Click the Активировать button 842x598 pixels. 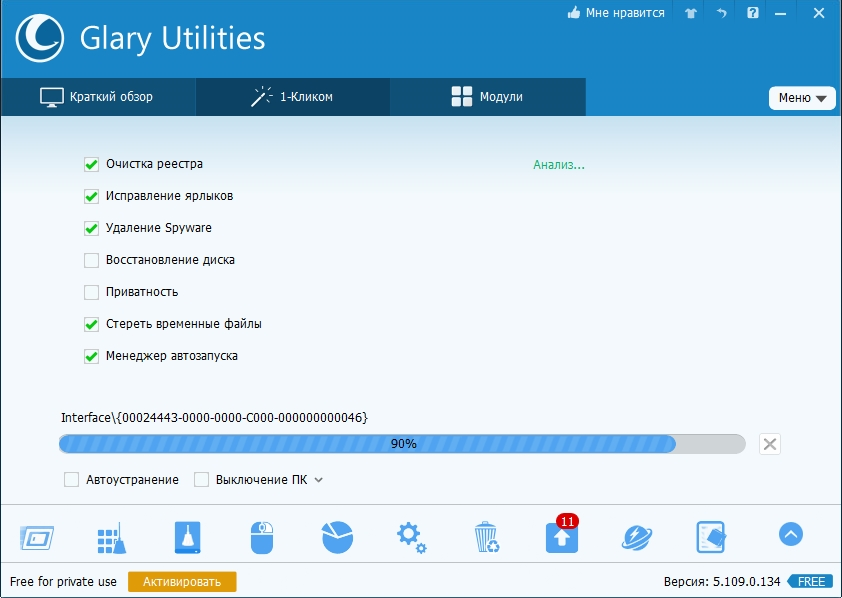point(182,582)
